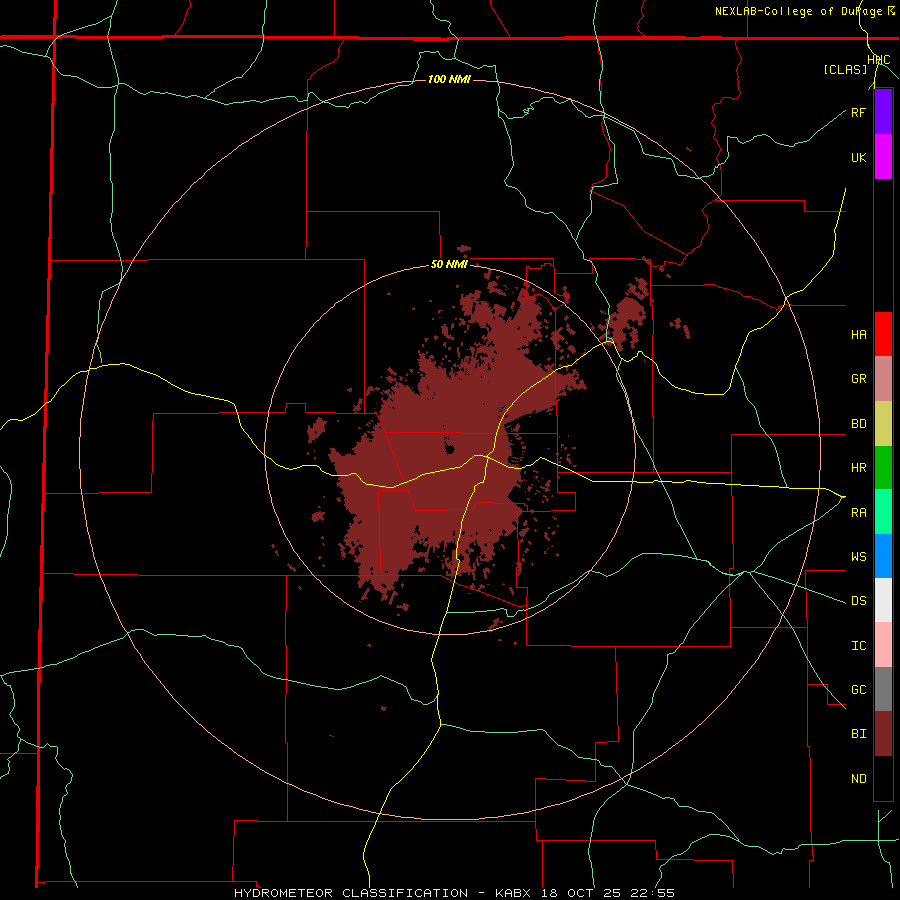
Task: Click the HA red legend swatch
Action: (x=883, y=334)
